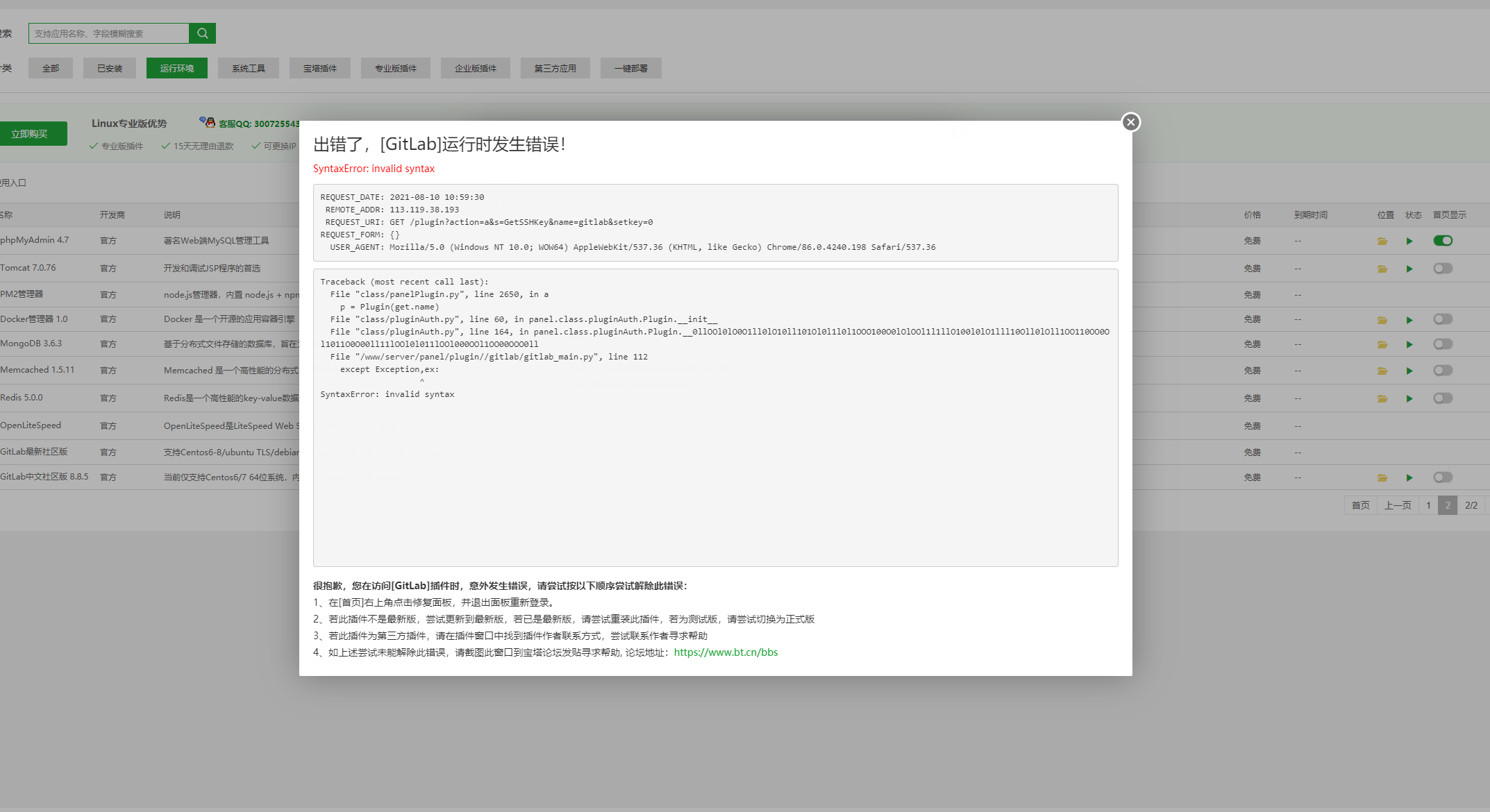Click the gitlab_main.py line 112 traceback line

[x=489, y=357]
